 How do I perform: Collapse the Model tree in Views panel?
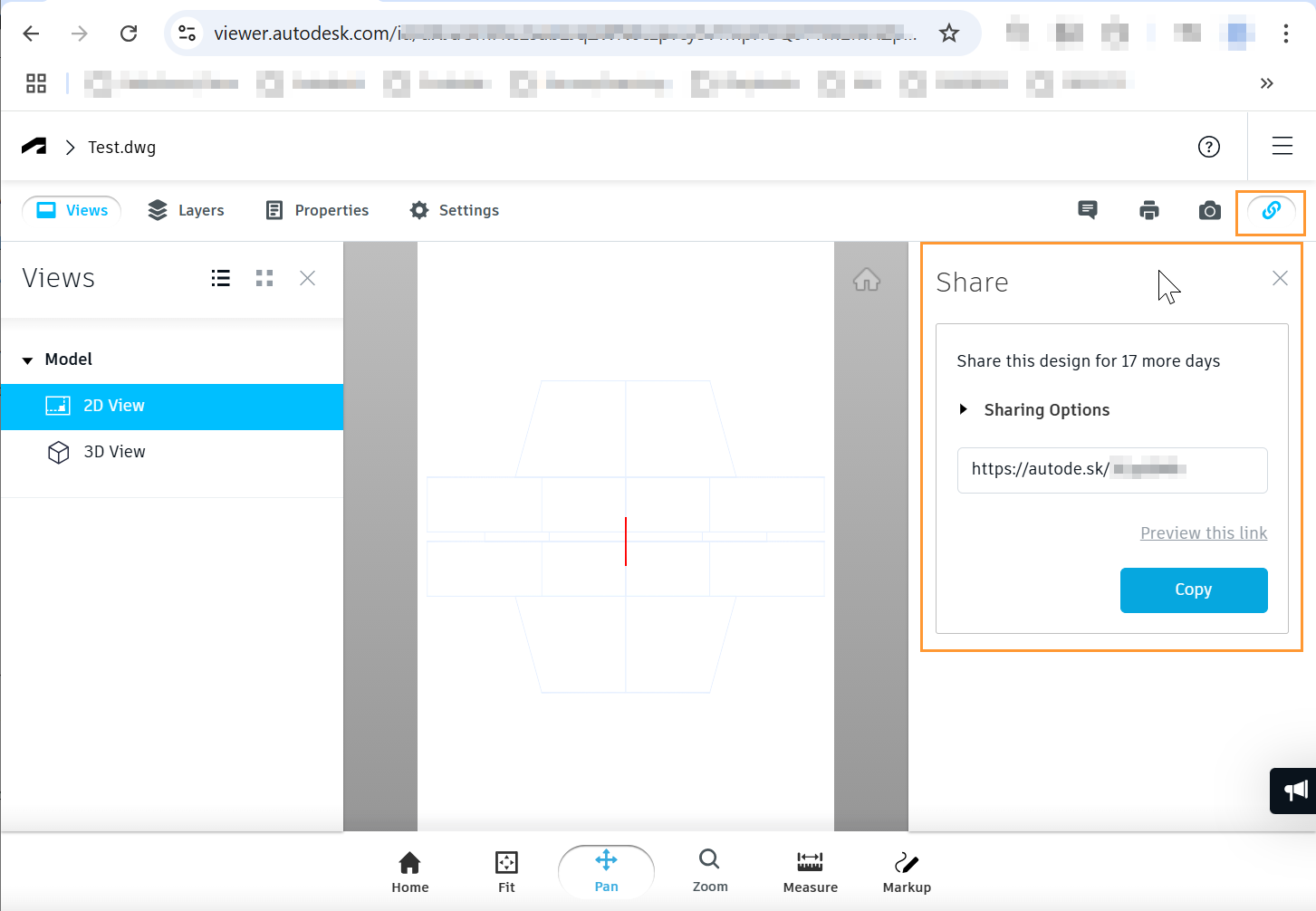point(27,359)
